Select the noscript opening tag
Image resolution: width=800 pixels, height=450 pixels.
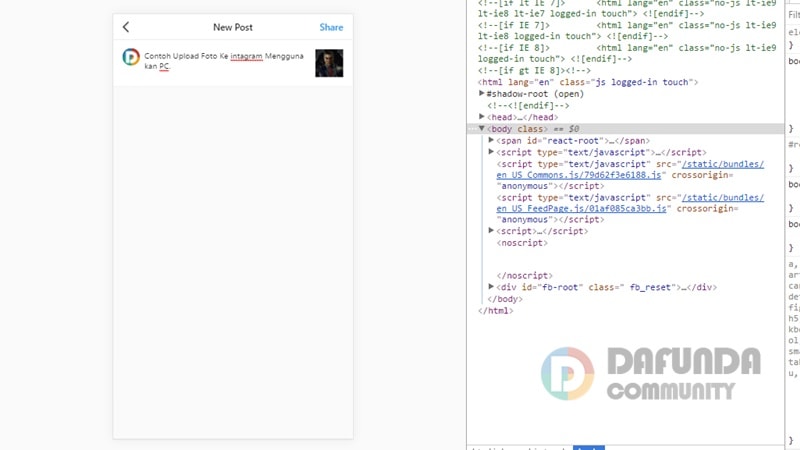(x=522, y=243)
